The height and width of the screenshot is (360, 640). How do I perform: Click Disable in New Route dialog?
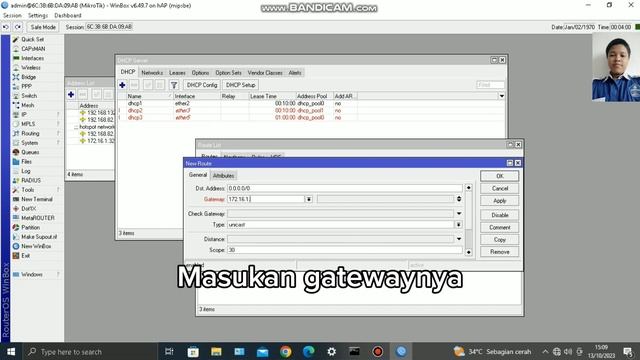click(500, 215)
